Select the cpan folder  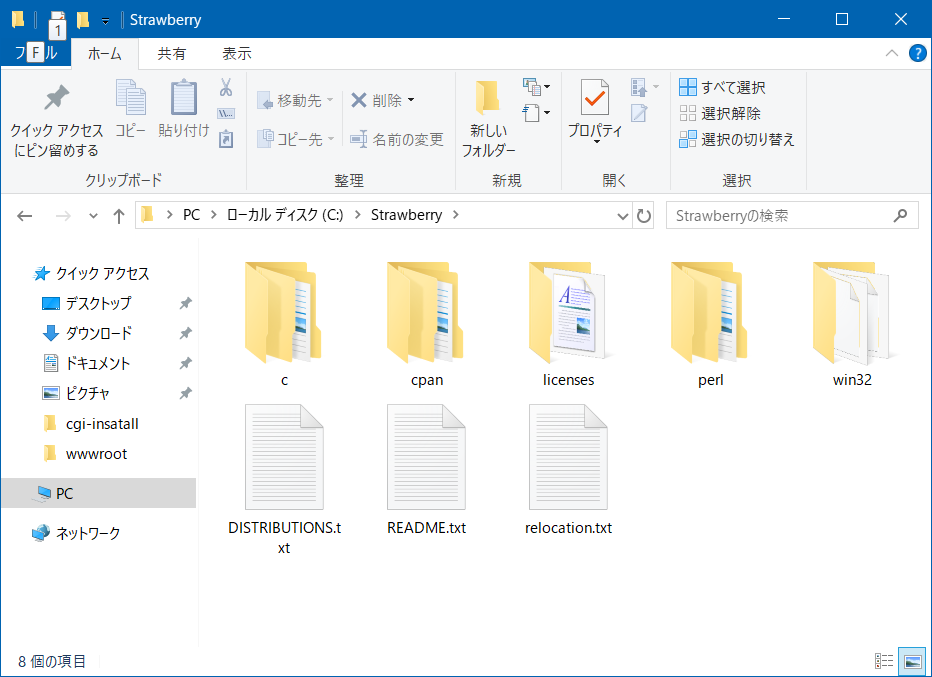point(427,325)
